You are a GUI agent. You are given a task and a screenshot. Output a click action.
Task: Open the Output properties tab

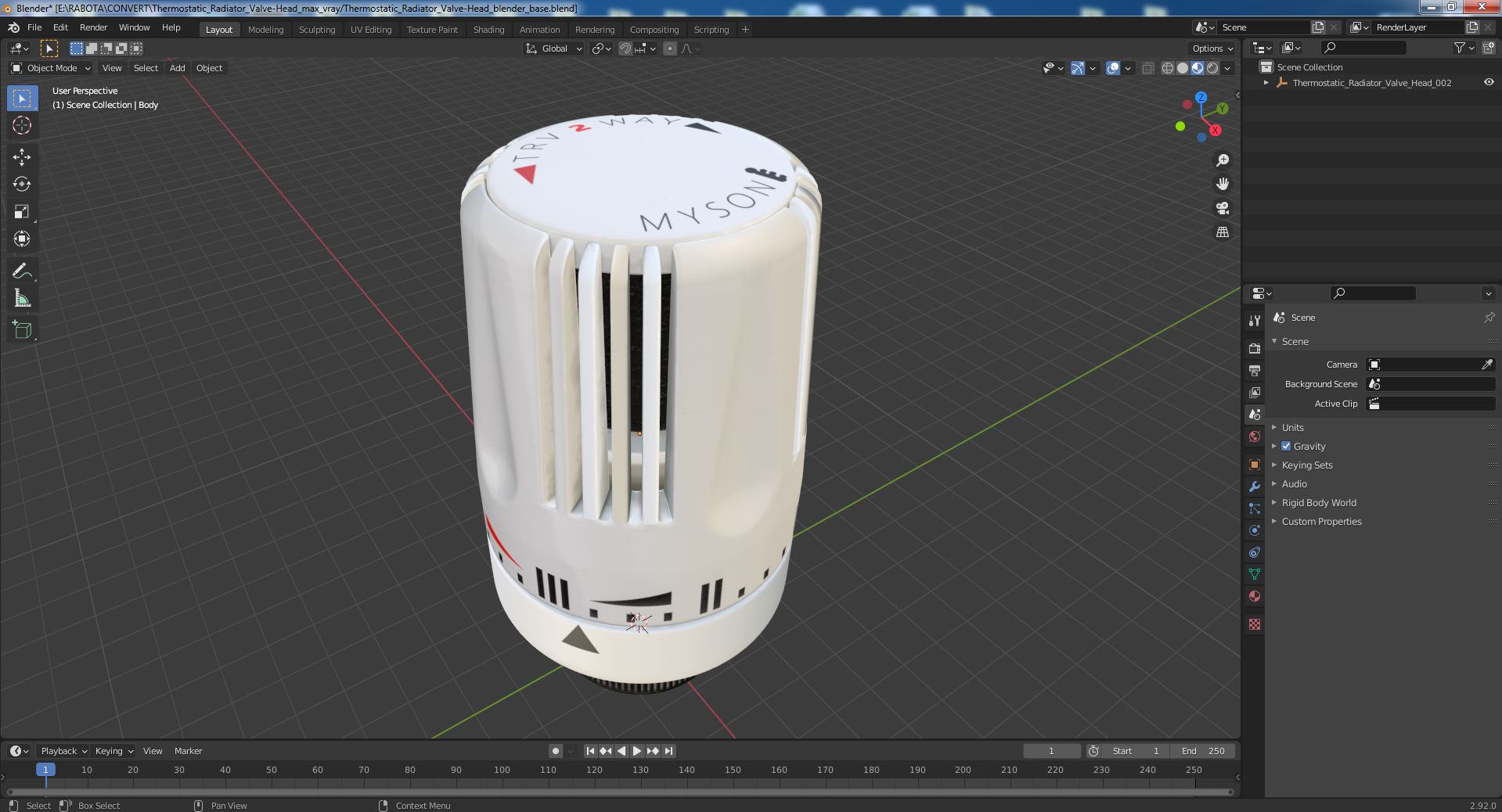coord(1255,370)
